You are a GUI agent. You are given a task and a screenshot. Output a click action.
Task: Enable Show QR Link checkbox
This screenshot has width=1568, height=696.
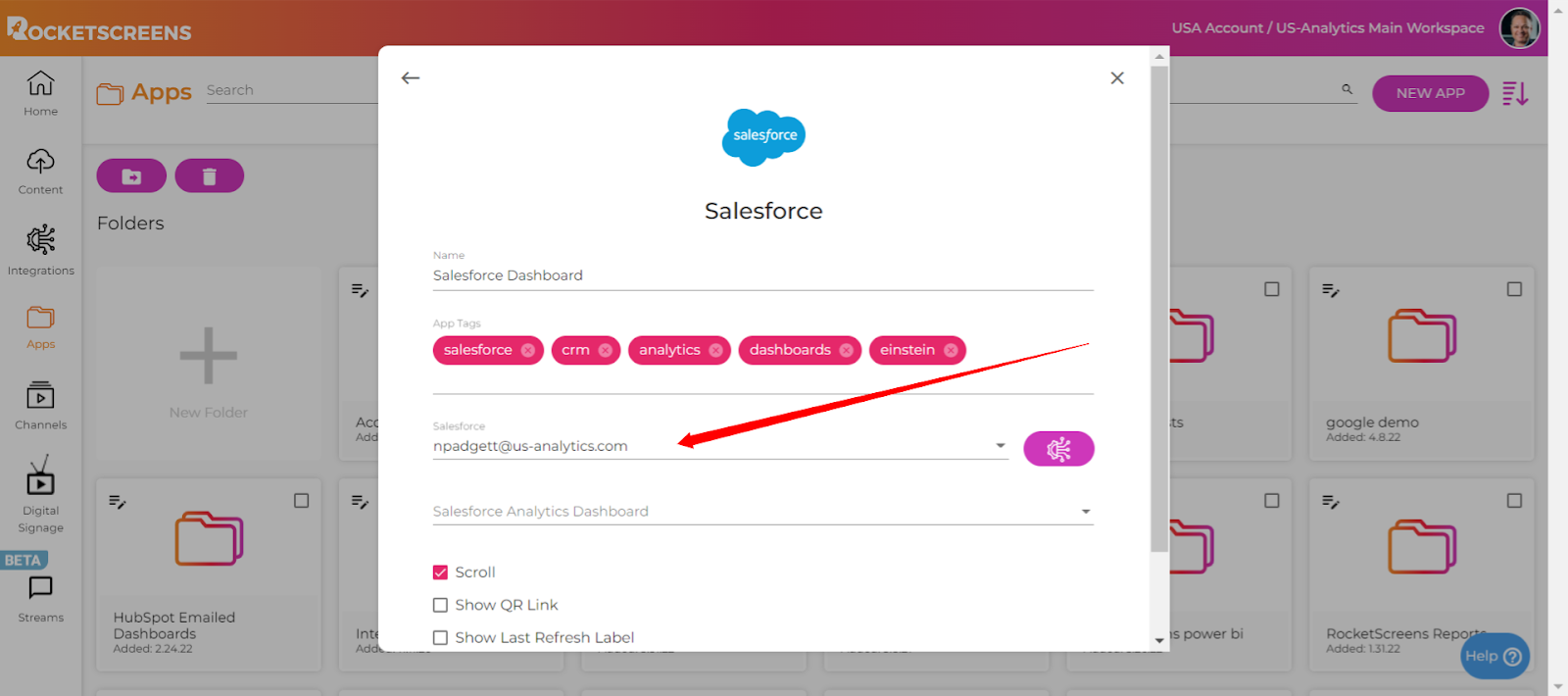coord(441,605)
